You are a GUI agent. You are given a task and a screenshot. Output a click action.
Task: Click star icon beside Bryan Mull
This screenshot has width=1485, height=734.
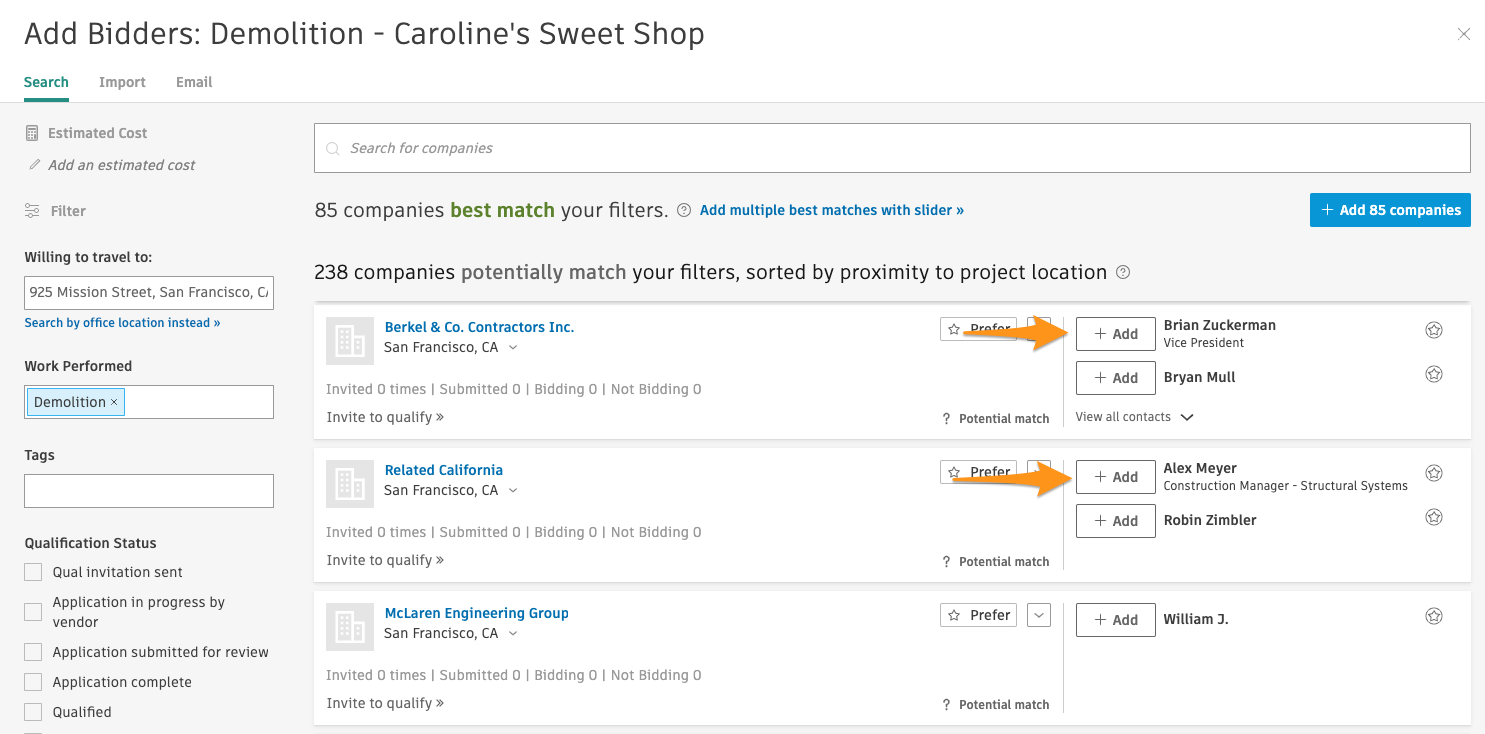click(x=1433, y=375)
